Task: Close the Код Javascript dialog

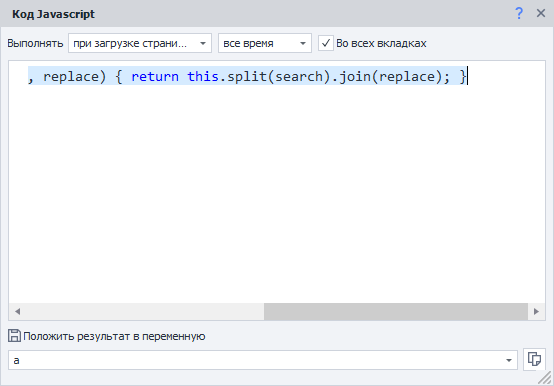Action: click(541, 13)
